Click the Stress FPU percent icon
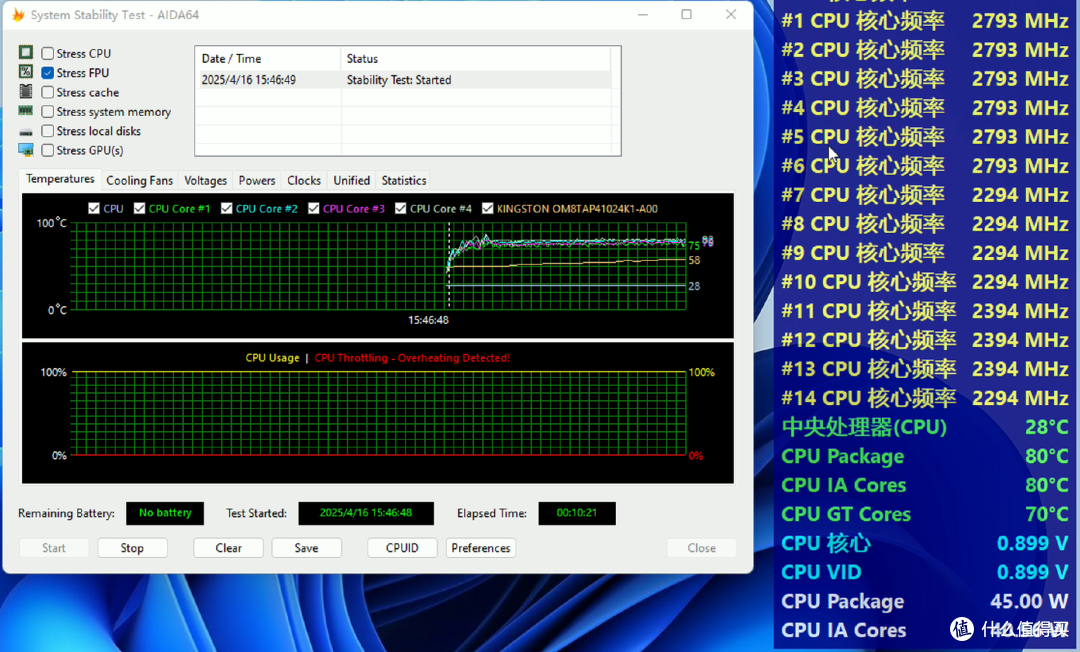 point(25,72)
